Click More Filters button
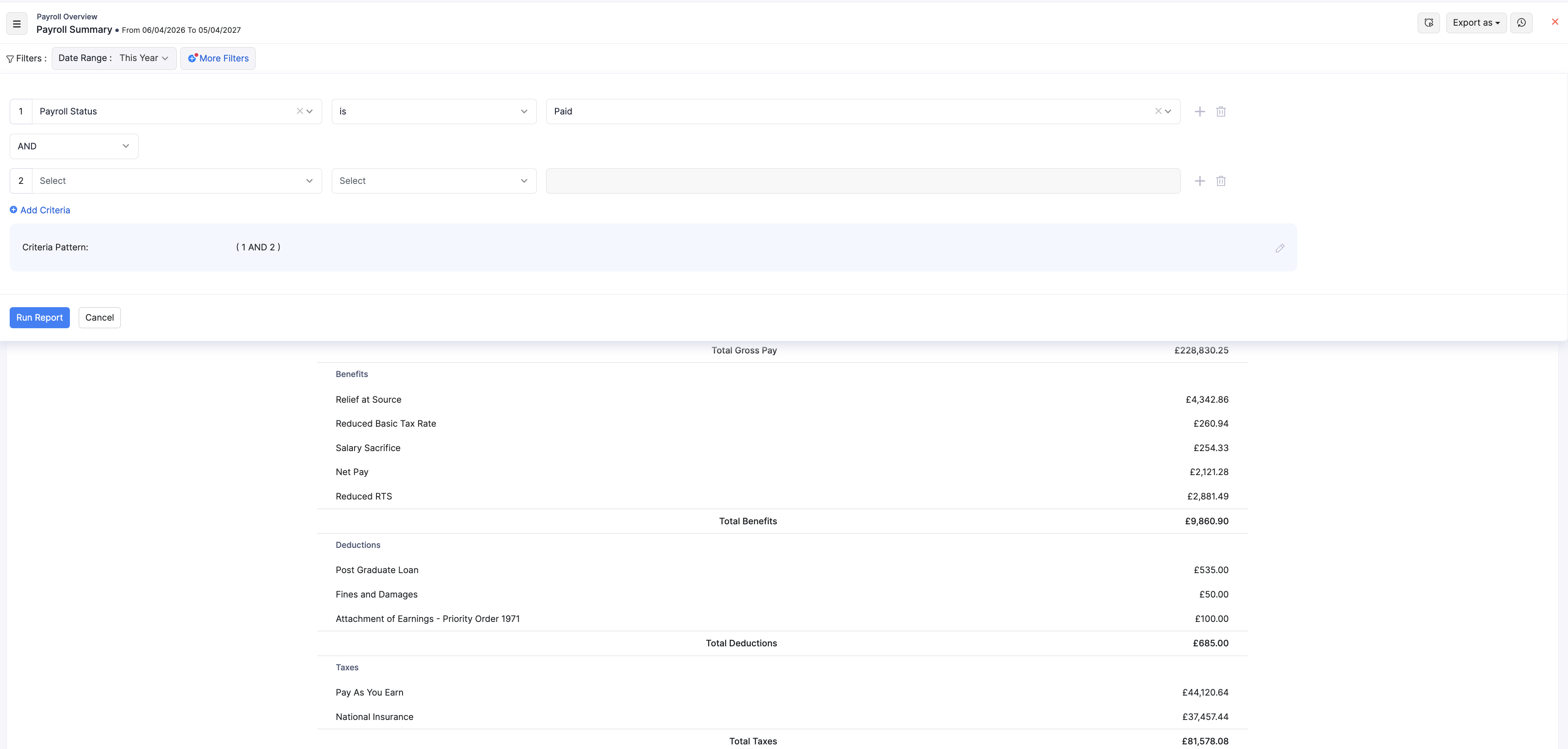1568x749 pixels. (x=218, y=58)
